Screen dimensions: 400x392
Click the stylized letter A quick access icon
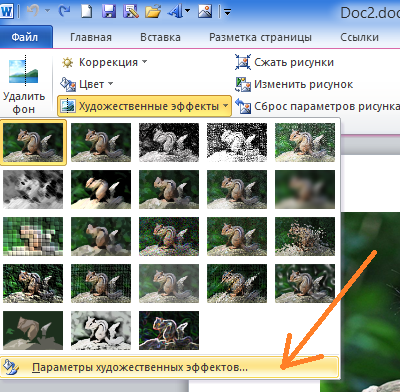coord(175,12)
